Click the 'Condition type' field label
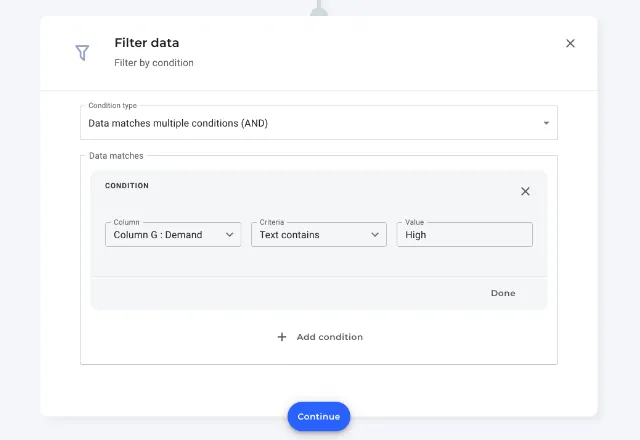 coord(113,105)
